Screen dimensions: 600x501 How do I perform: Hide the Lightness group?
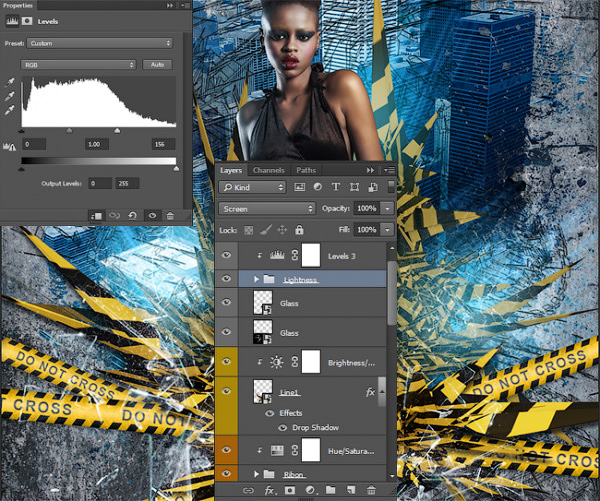click(x=227, y=279)
